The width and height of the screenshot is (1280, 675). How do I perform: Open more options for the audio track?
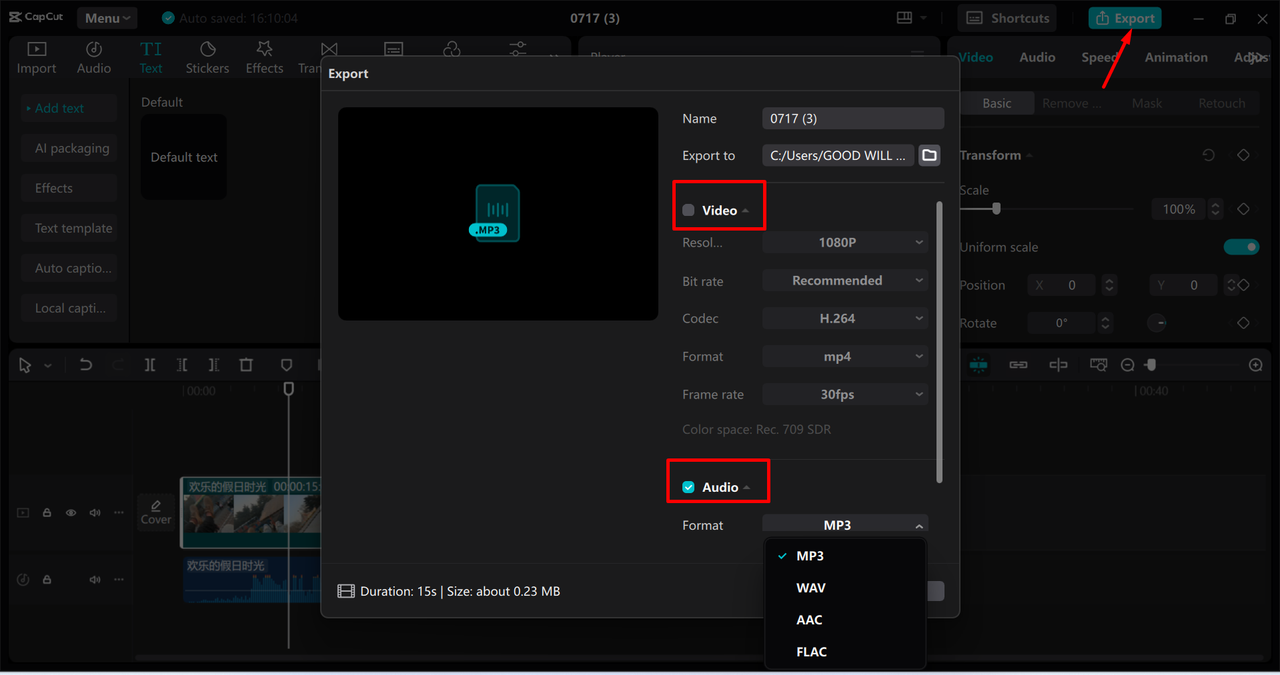[x=119, y=580]
